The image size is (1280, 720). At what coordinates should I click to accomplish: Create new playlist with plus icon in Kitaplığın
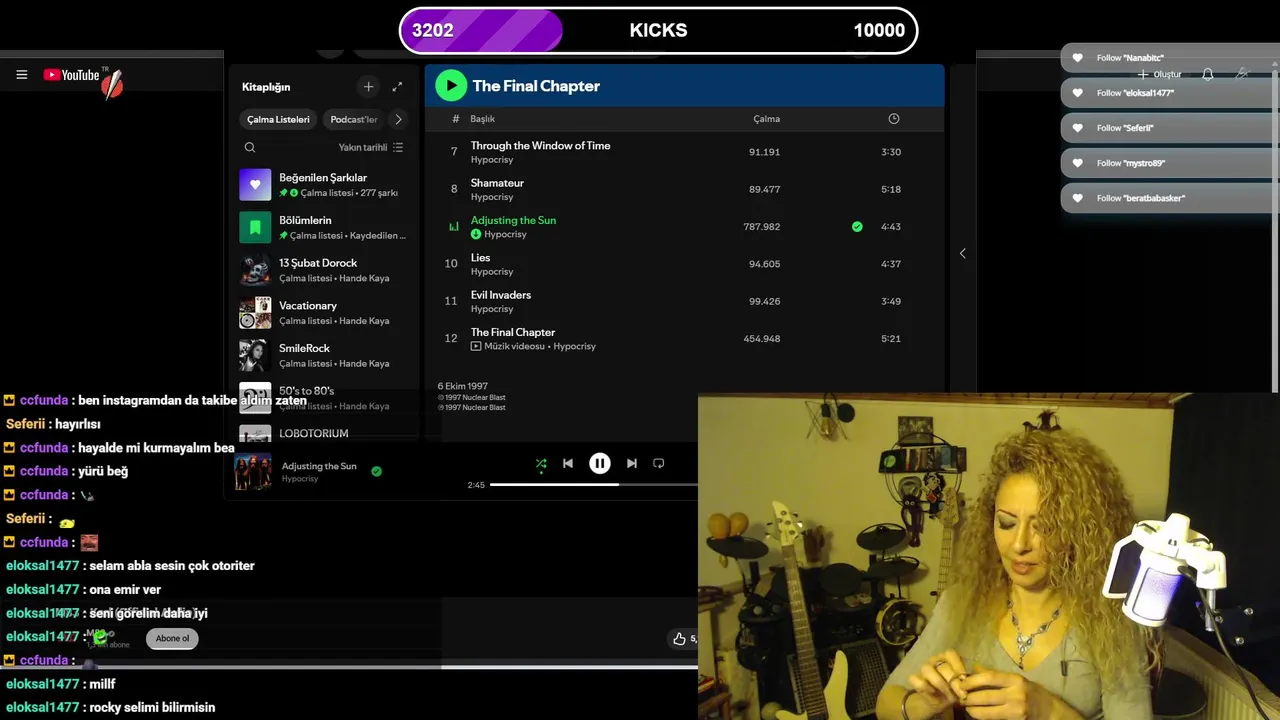368,87
